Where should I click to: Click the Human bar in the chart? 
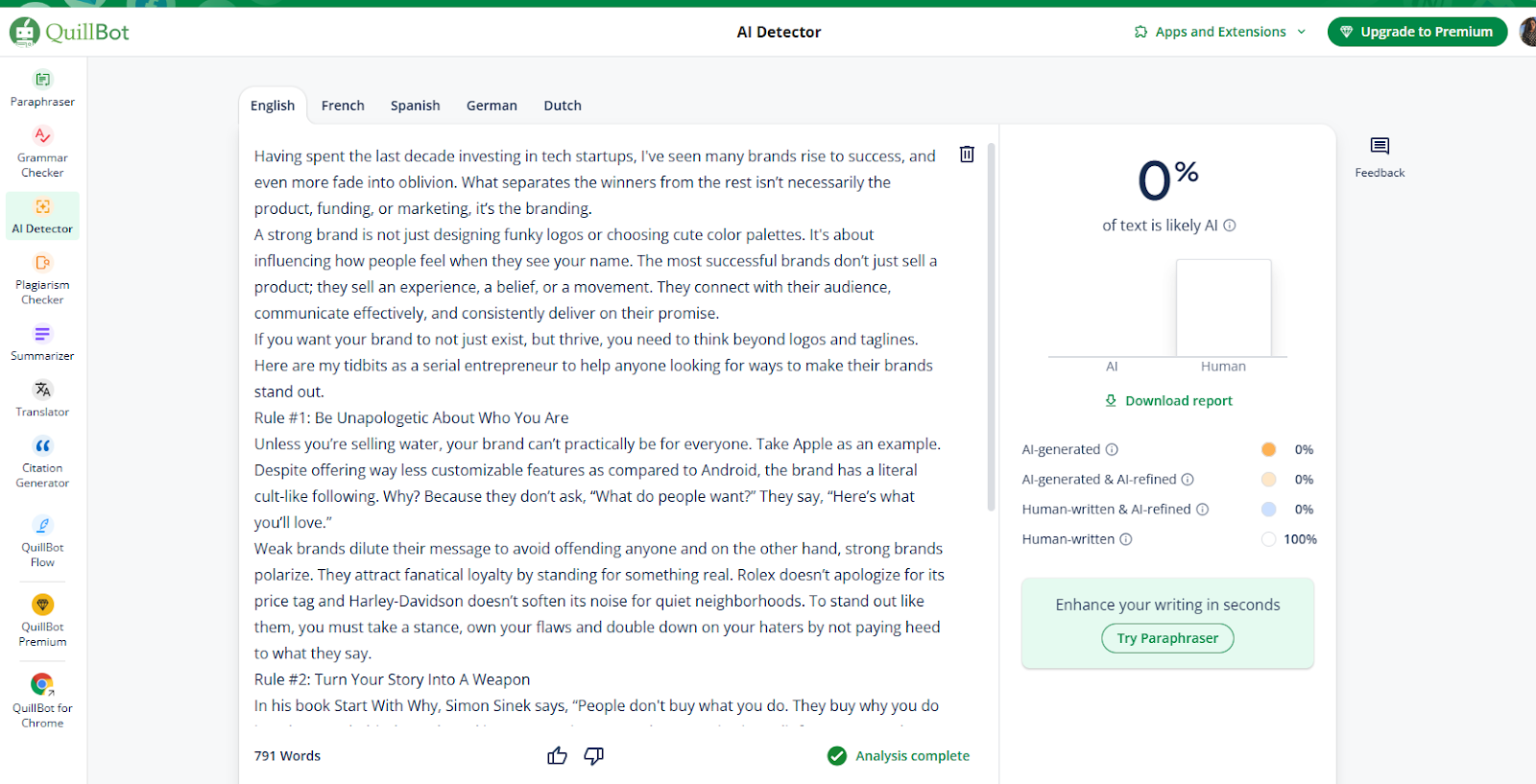[1224, 308]
